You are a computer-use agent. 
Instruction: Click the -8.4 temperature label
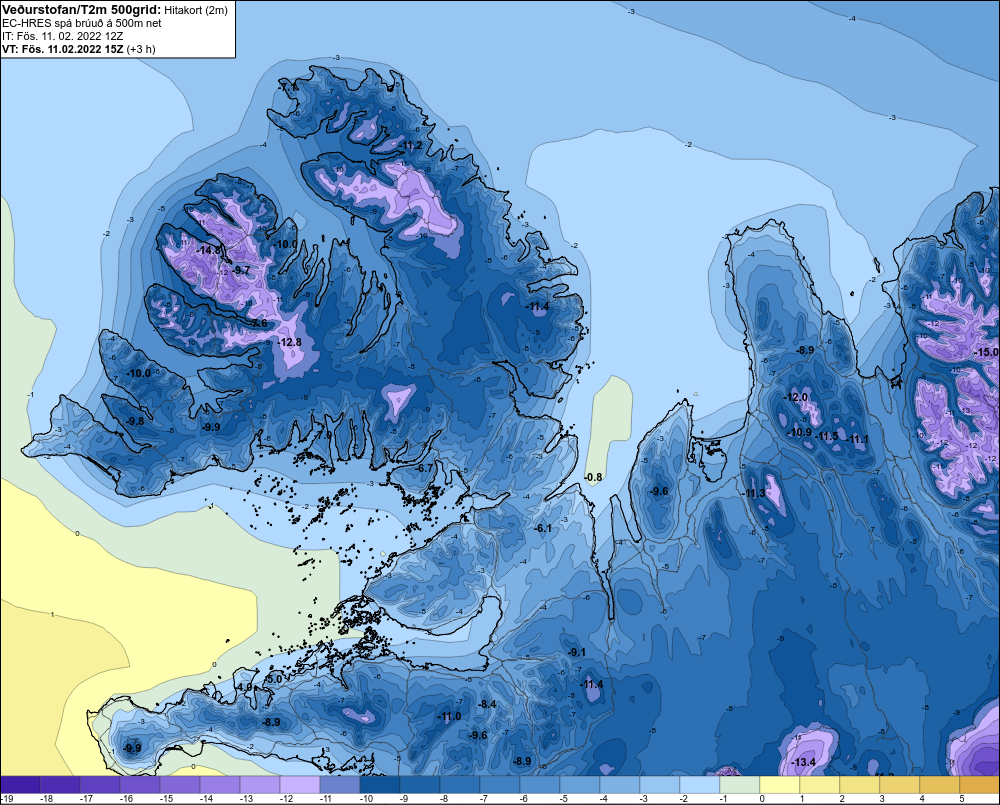point(487,704)
